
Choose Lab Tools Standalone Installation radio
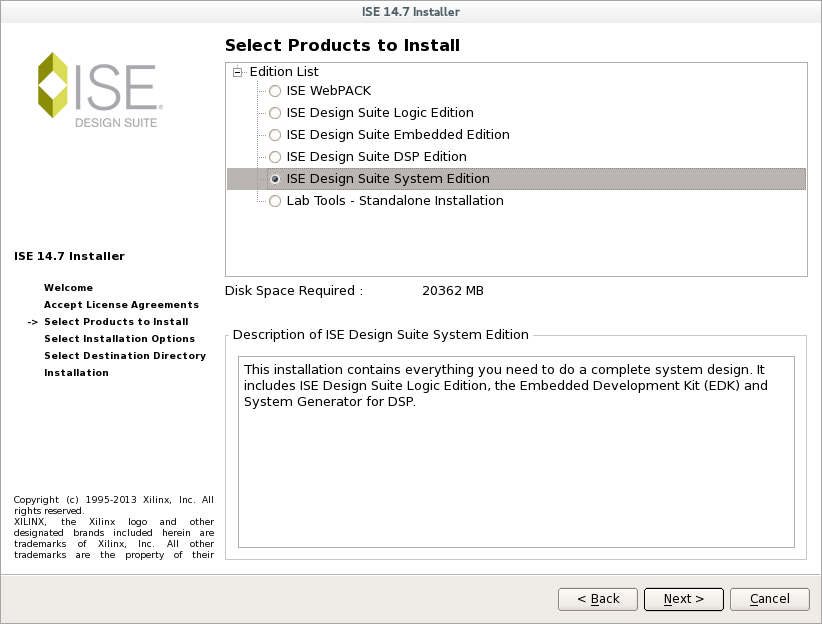coord(275,201)
